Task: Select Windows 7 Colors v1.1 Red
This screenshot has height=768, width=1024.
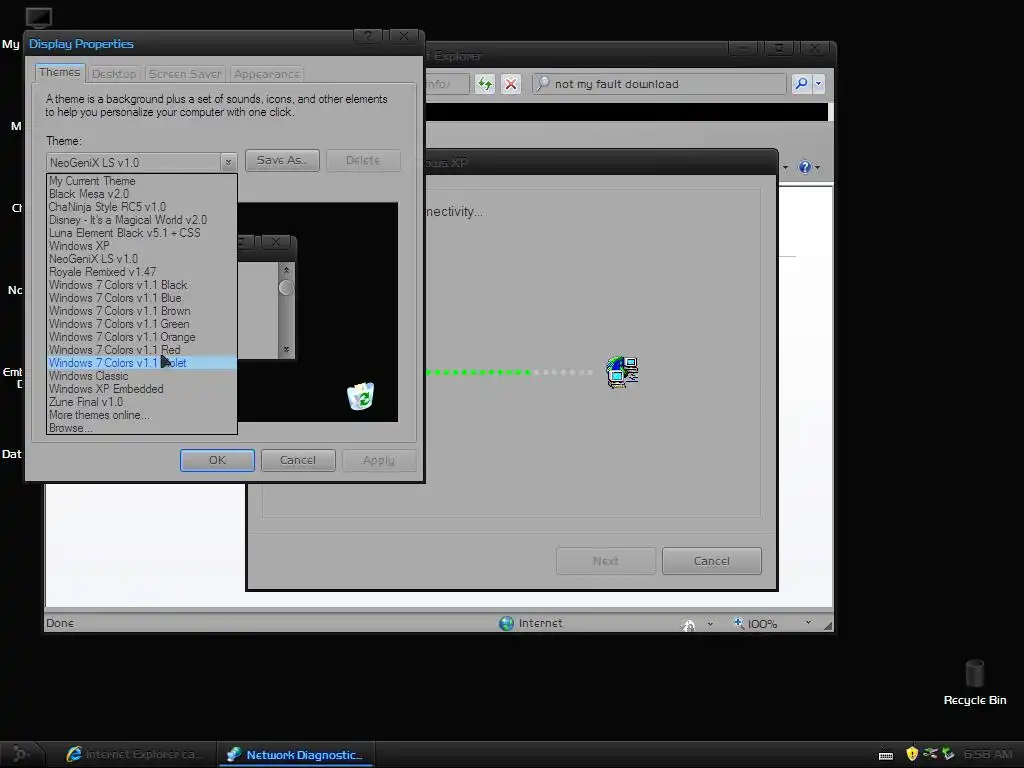Action: tap(142, 350)
